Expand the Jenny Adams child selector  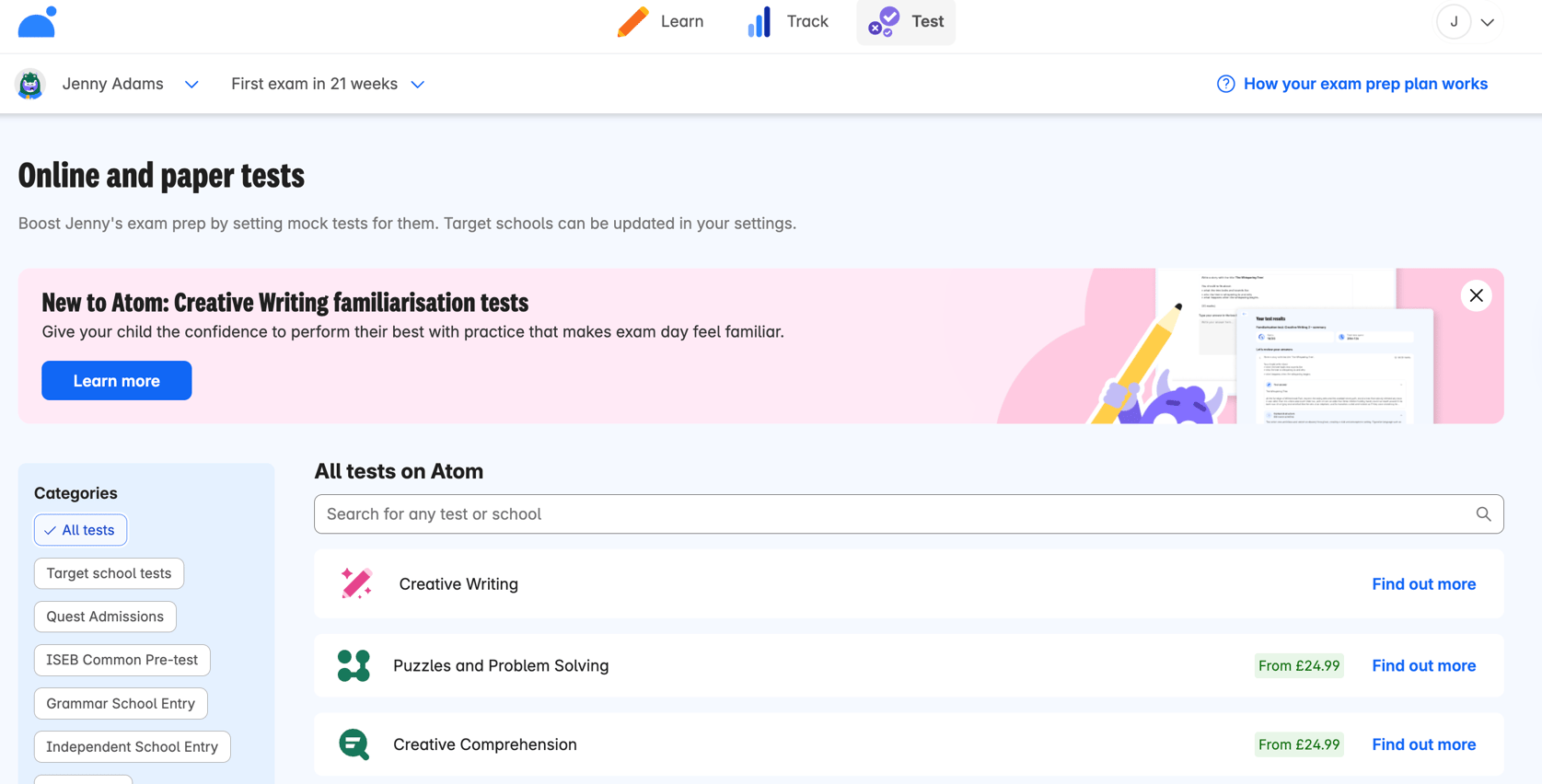131,84
